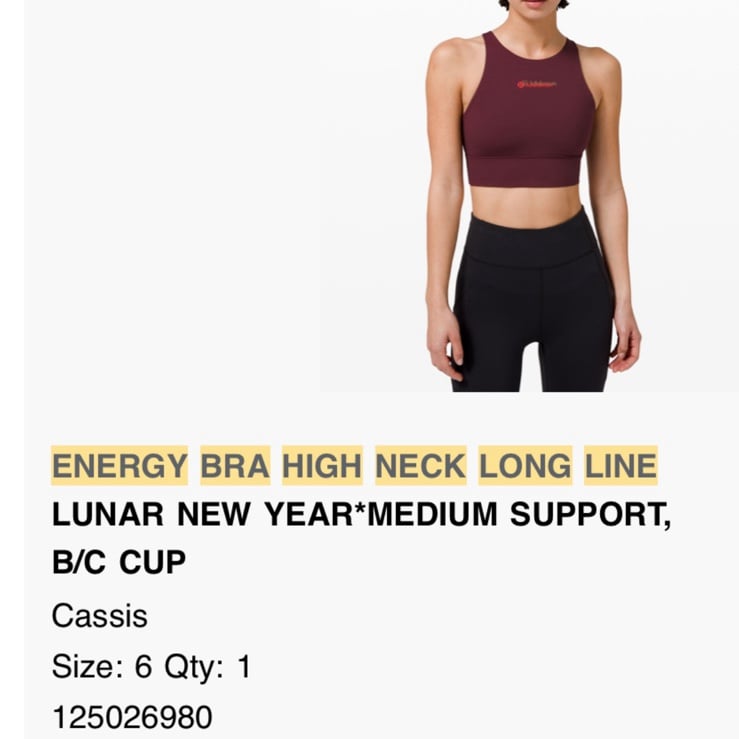This screenshot has height=739, width=739.
Task: Click empty white area left of photo
Action: pyautogui.click(x=172, y=196)
